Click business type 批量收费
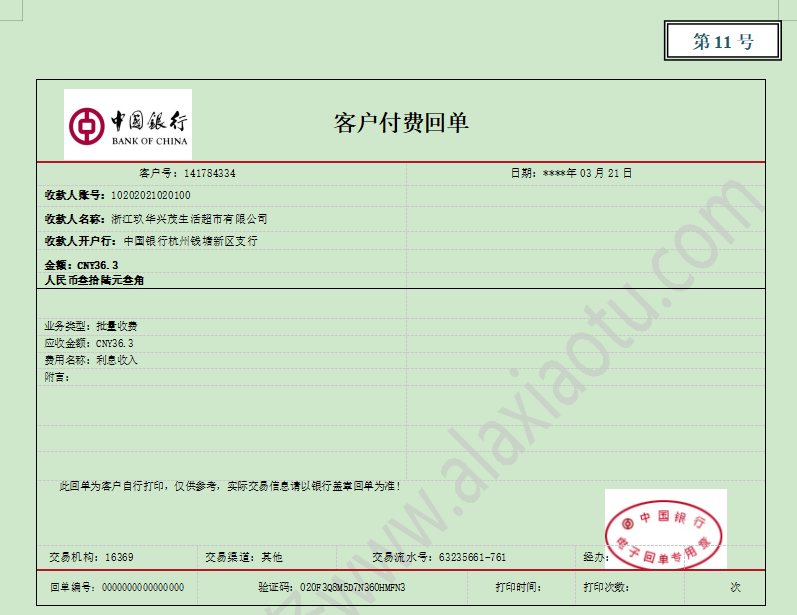Screen dimensions: 797x615 click(116, 326)
